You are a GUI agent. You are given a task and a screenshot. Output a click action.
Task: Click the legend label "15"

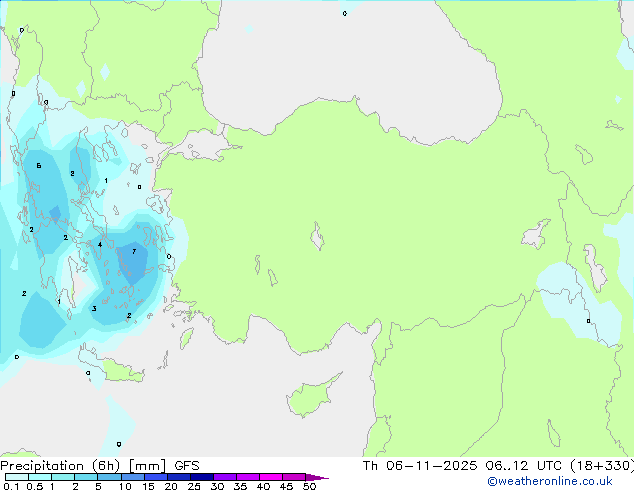click(x=148, y=486)
